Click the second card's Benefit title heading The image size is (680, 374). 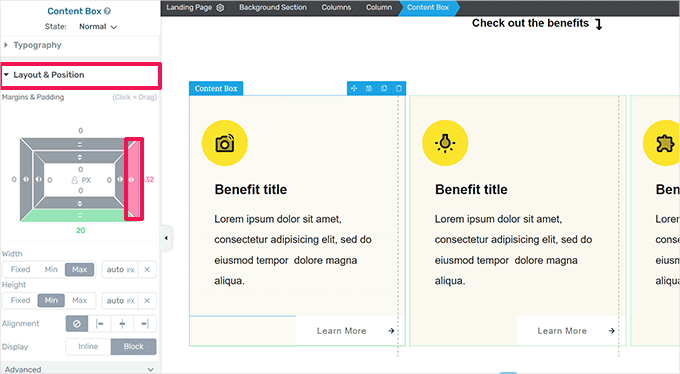coord(471,190)
